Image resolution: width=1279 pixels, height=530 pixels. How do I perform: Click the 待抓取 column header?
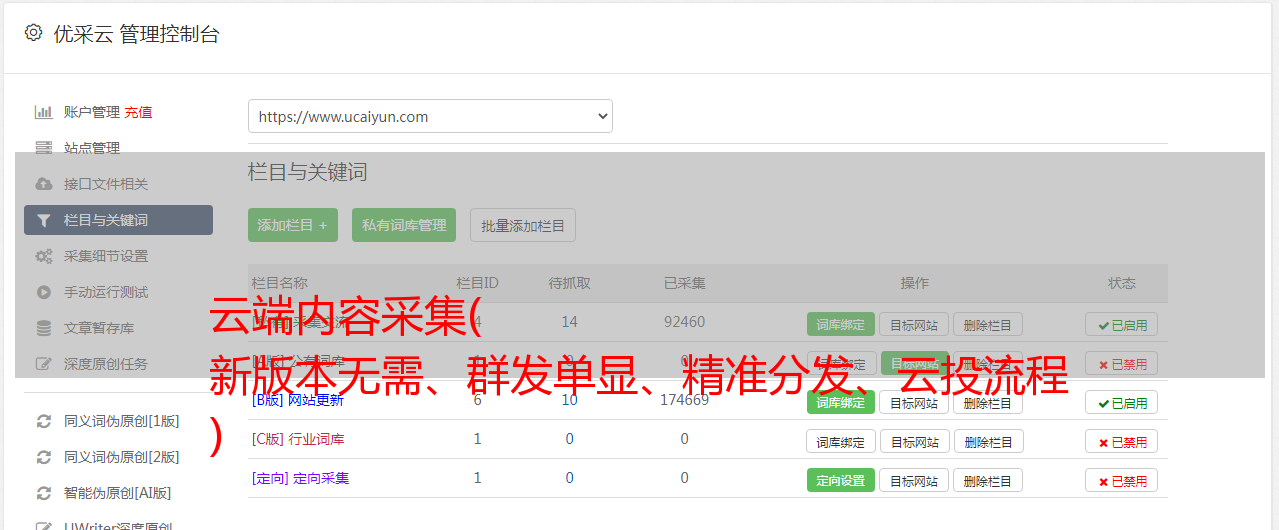pyautogui.click(x=570, y=283)
